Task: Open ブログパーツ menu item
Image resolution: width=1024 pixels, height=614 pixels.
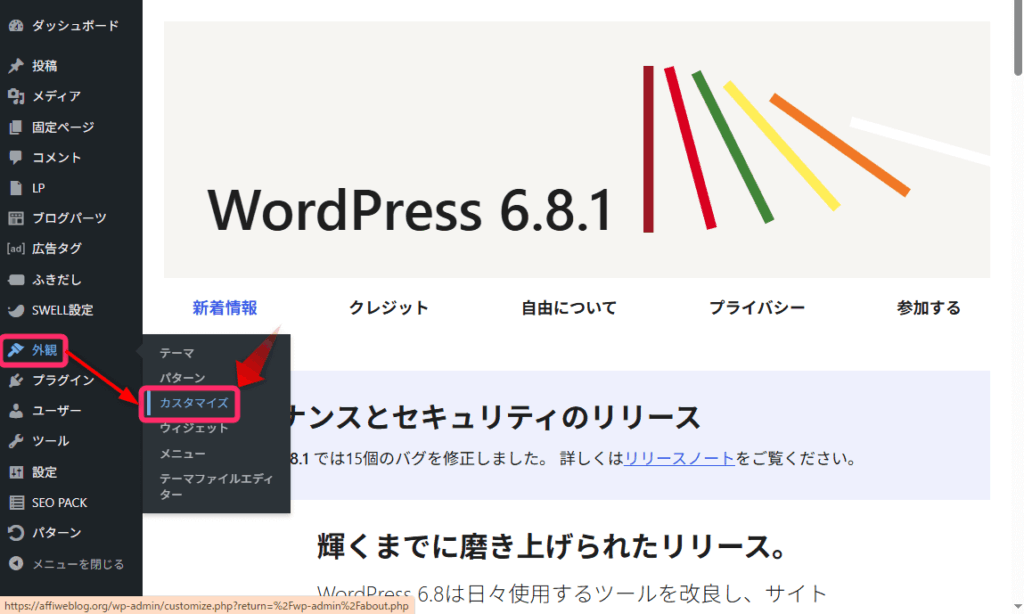Action: click(71, 218)
